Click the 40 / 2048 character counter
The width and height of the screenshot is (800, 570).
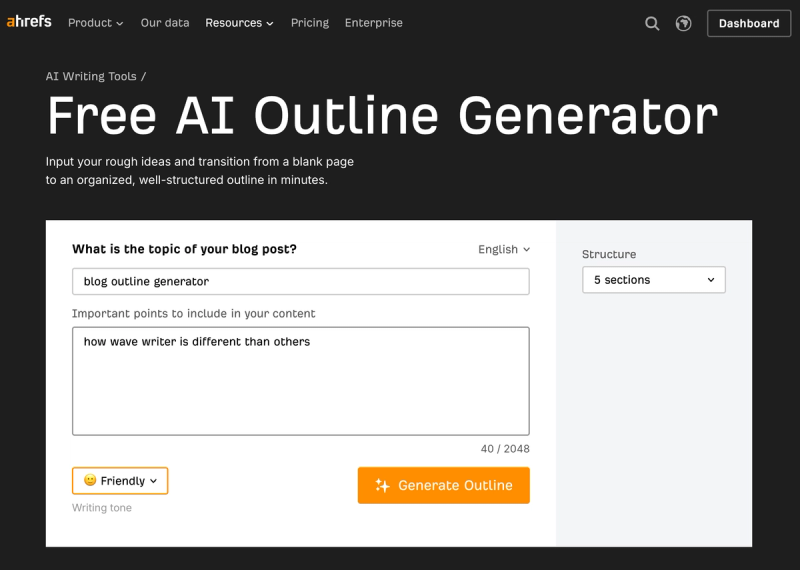[505, 449]
